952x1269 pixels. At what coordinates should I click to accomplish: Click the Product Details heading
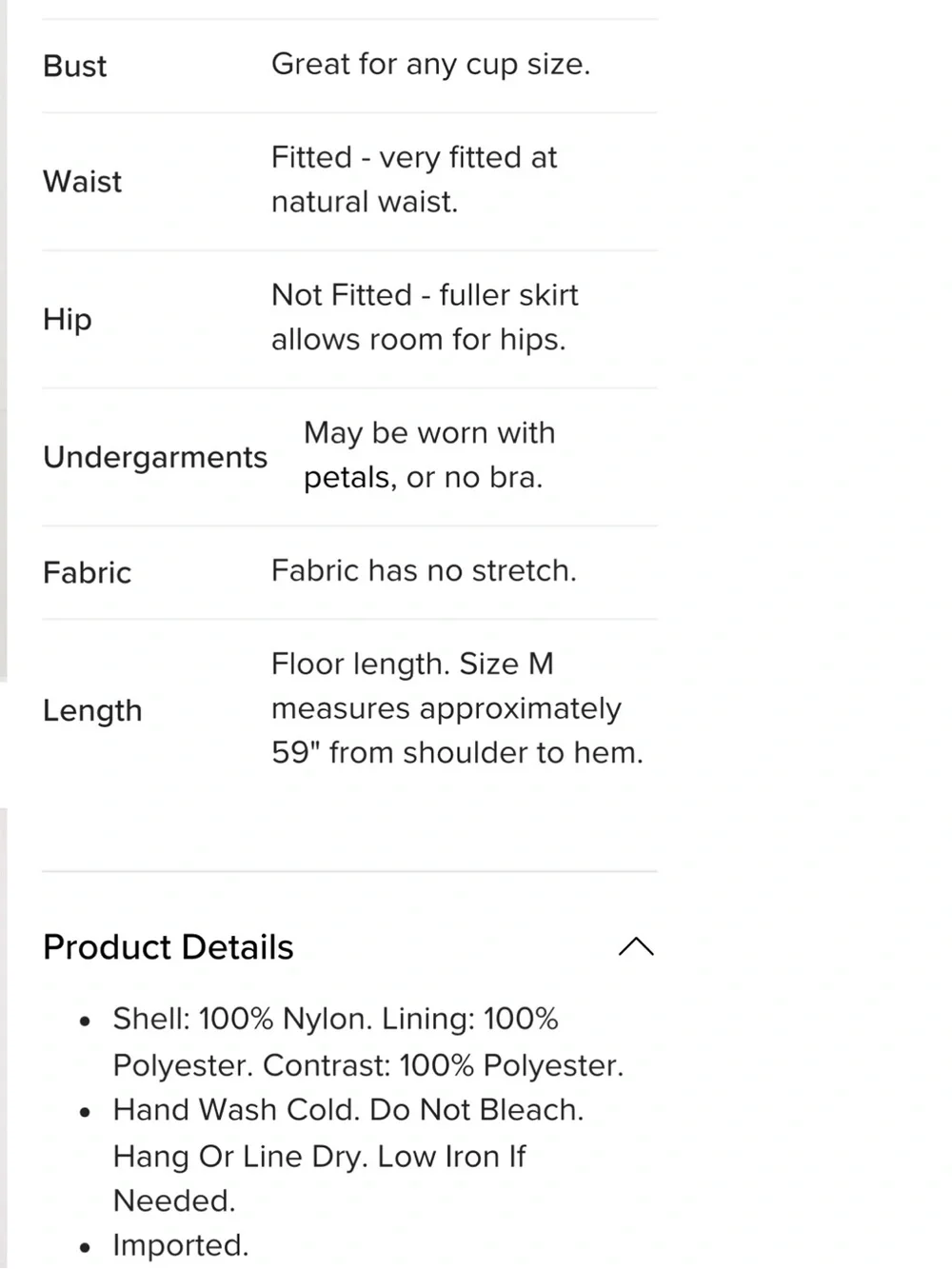[x=169, y=947]
